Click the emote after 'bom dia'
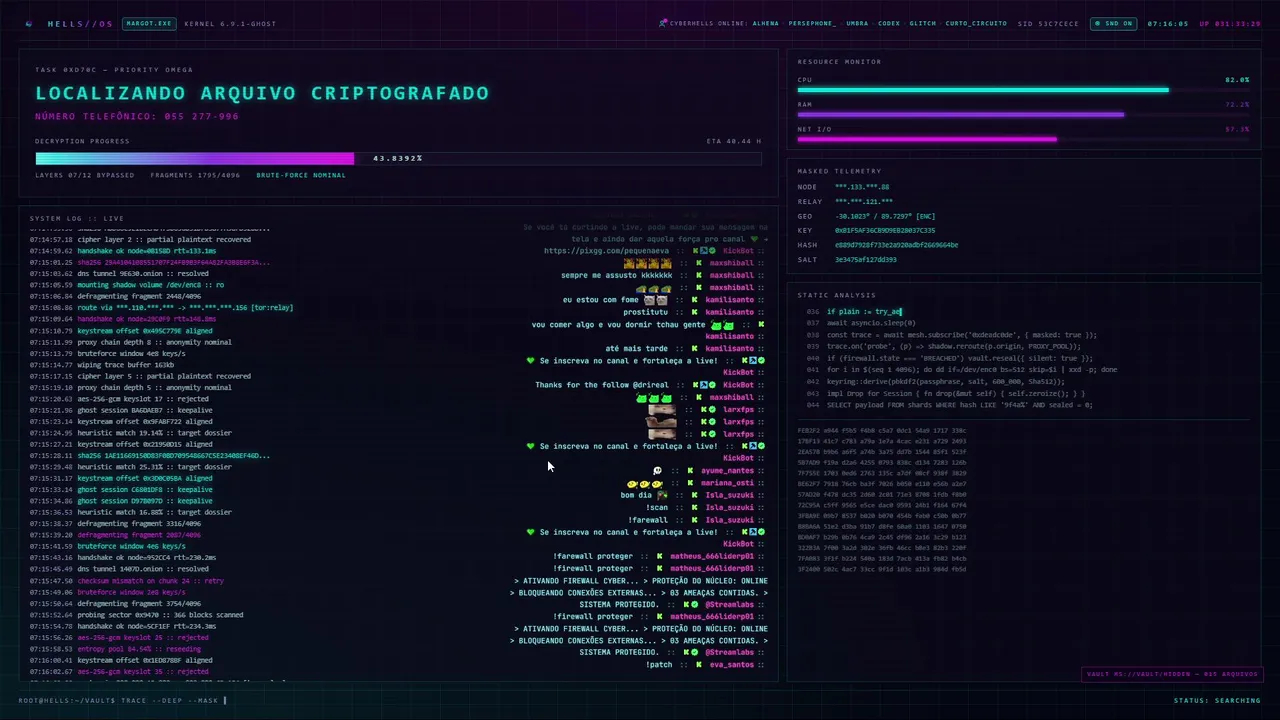The image size is (1280, 720). pyautogui.click(x=662, y=495)
